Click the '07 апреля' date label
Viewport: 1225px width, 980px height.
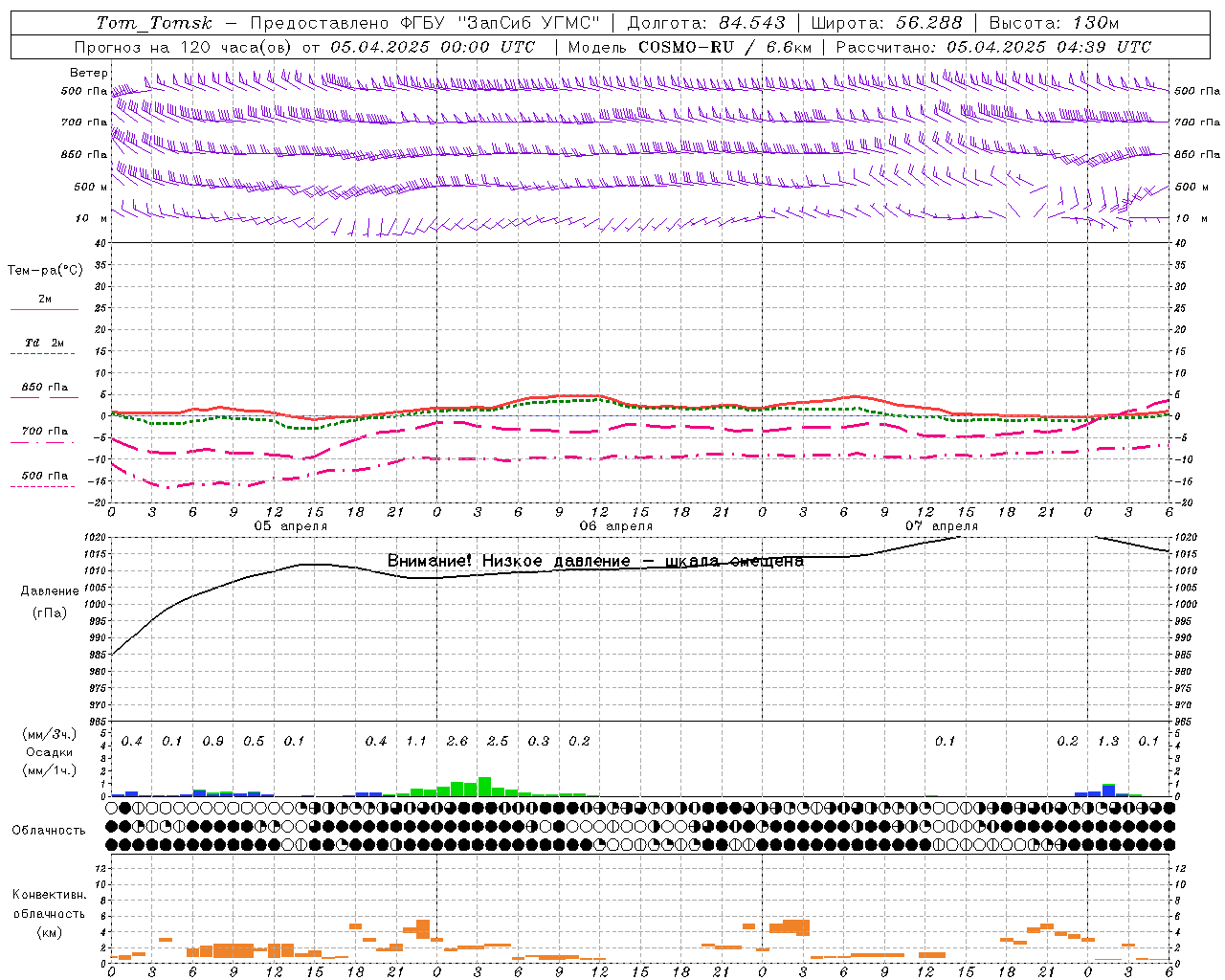click(942, 526)
